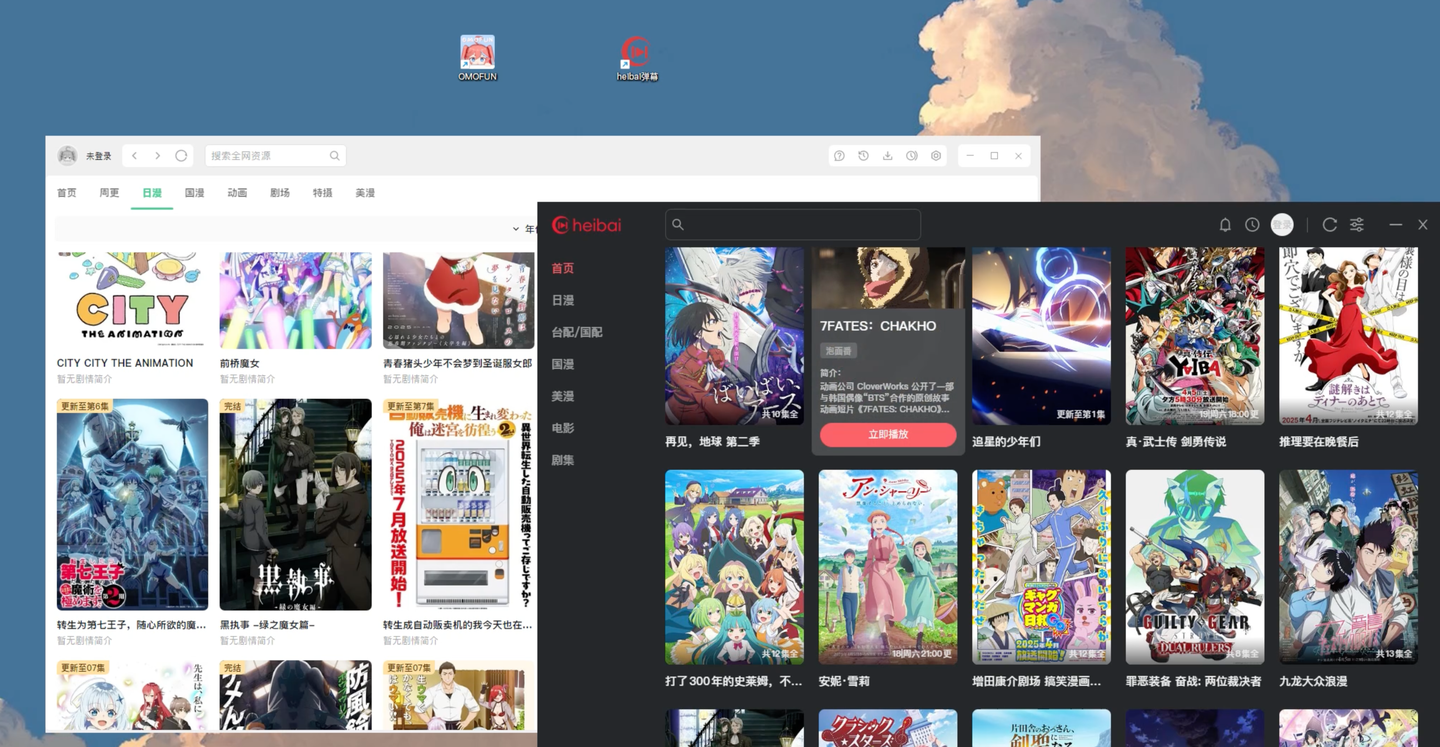This screenshot has width=1440, height=747.
Task: Select 台配/国配 in heibai sidebar
Action: click(x=577, y=332)
